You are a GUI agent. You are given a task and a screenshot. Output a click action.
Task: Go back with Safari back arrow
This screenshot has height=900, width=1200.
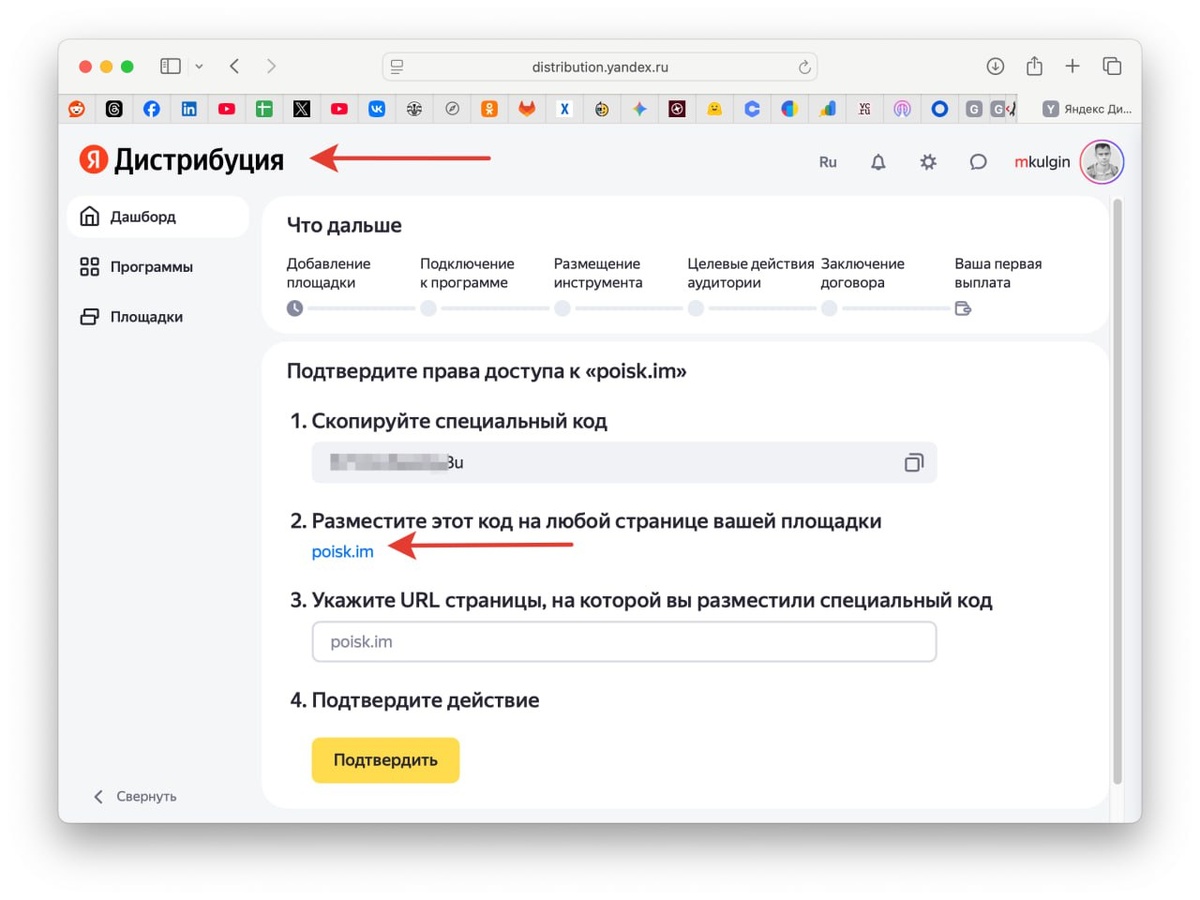(234, 67)
